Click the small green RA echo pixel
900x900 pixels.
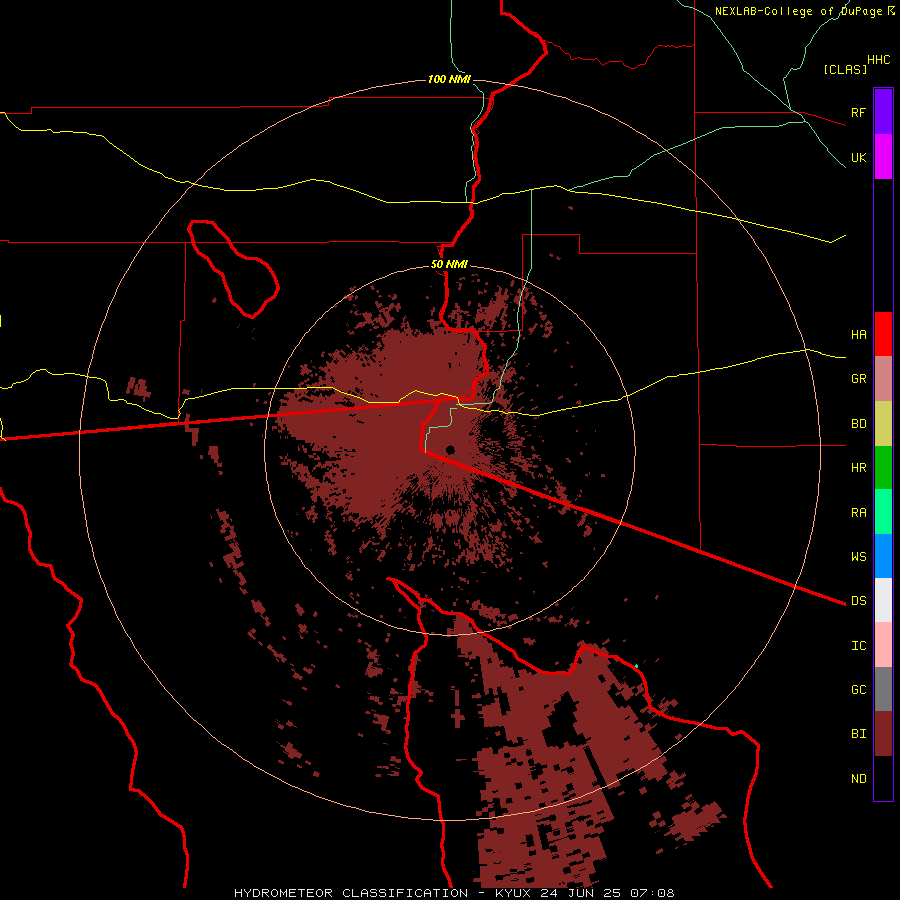636,666
